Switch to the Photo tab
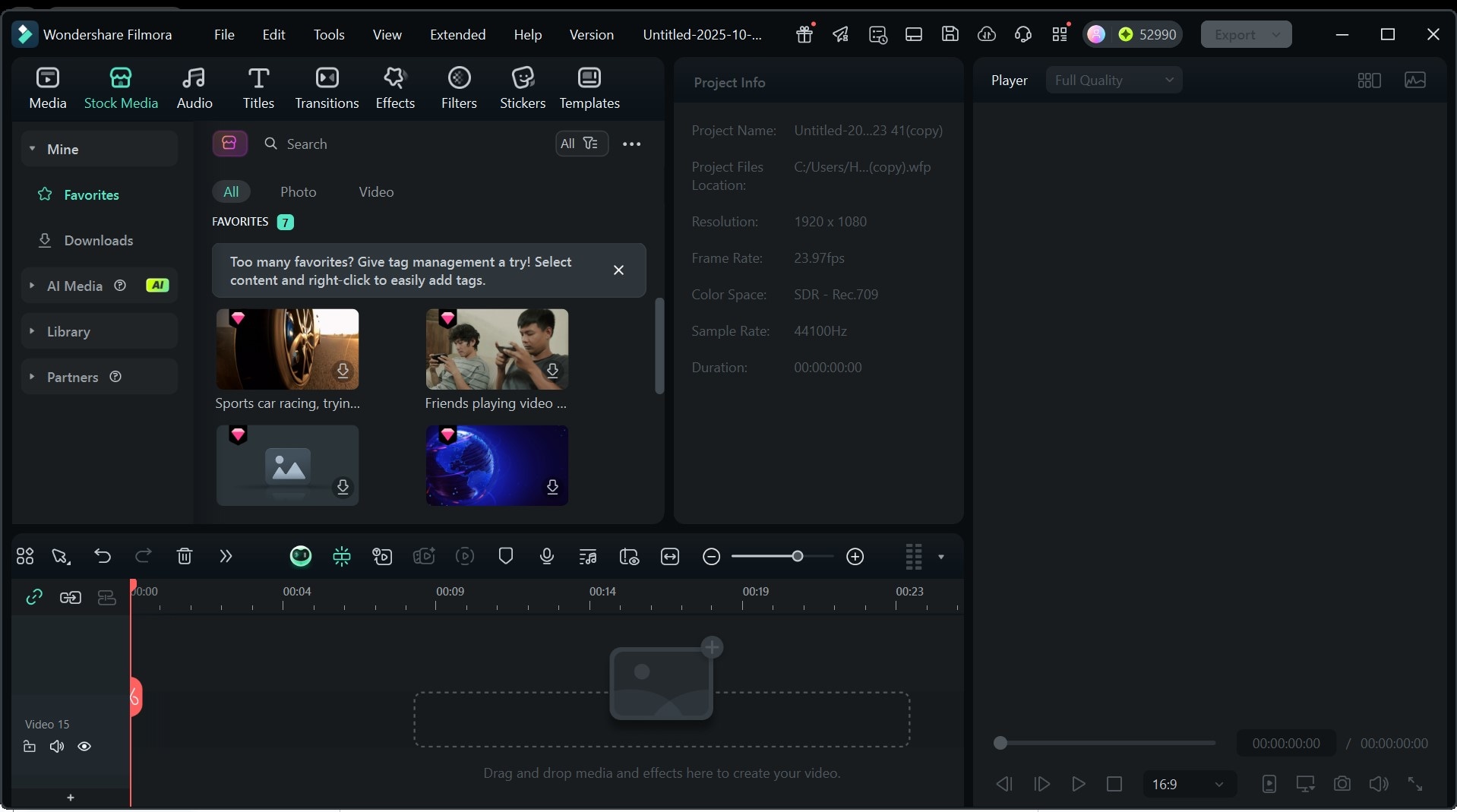The image size is (1457, 812). [x=298, y=192]
